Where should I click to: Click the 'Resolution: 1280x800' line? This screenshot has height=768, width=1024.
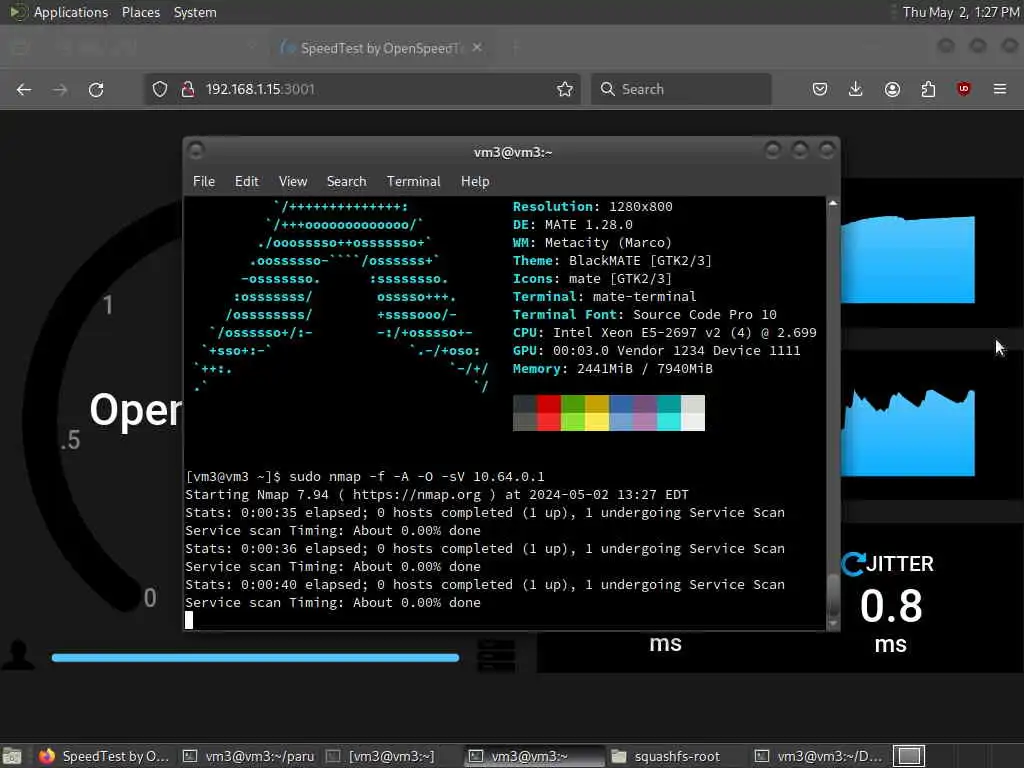point(592,206)
